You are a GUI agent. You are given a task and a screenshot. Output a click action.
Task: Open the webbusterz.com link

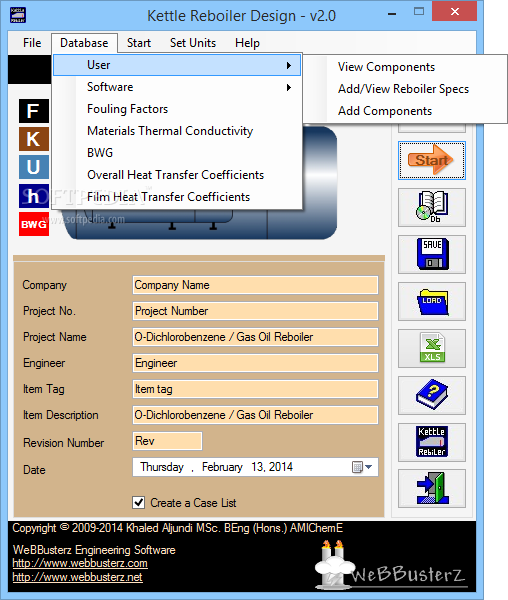[80, 563]
